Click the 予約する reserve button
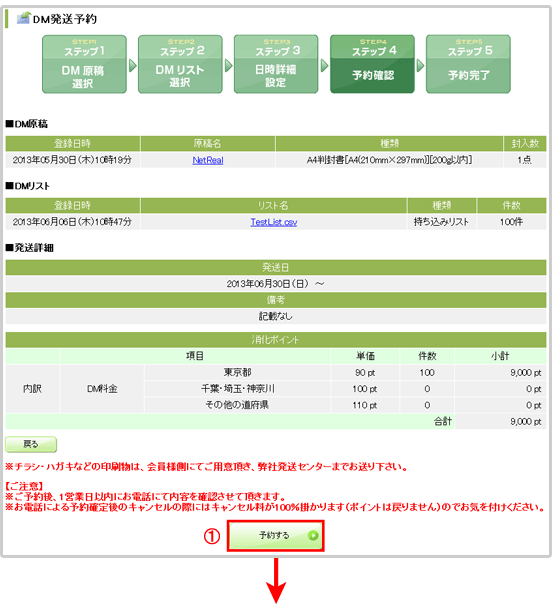Image resolution: width=552 pixels, height=610 pixels. (x=276, y=536)
